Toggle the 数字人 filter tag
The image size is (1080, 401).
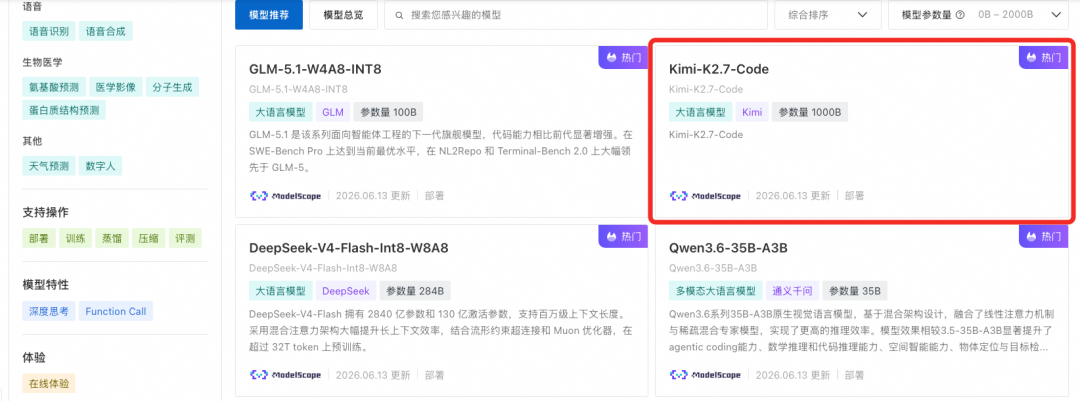101,166
